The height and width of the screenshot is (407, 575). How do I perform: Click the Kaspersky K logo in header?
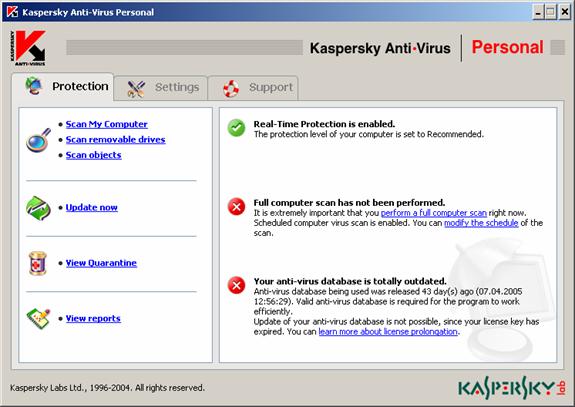coord(28,48)
